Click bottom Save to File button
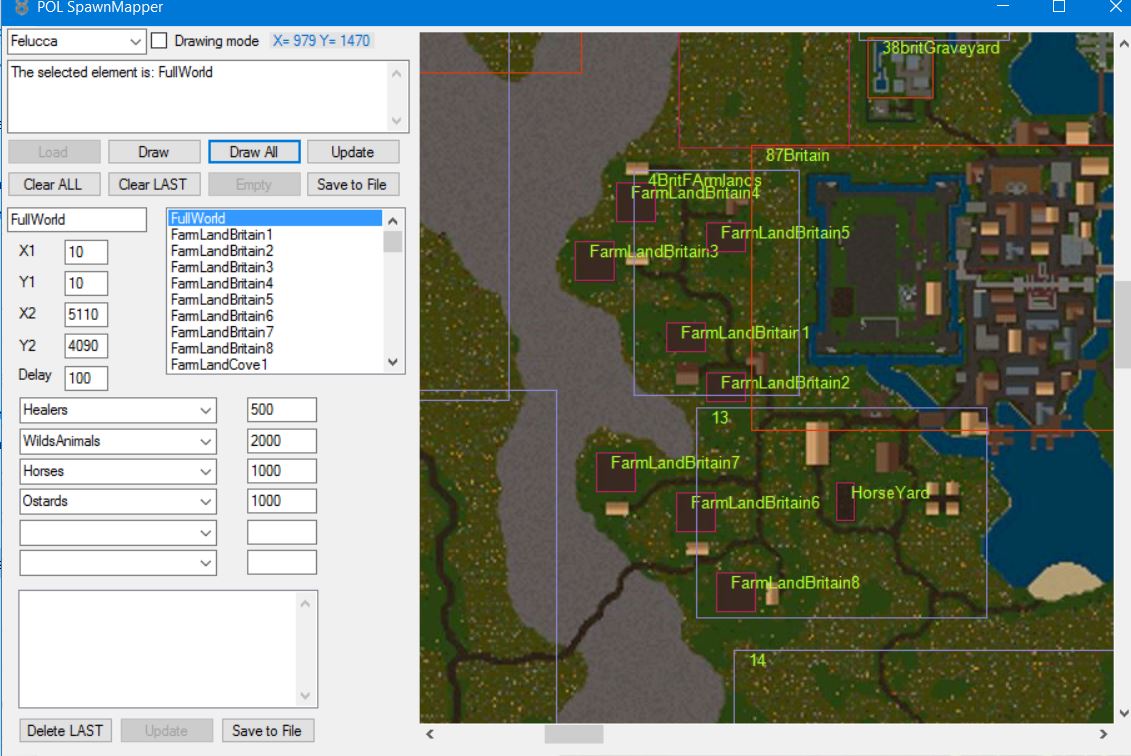Viewport: 1131px width, 756px height. click(268, 731)
